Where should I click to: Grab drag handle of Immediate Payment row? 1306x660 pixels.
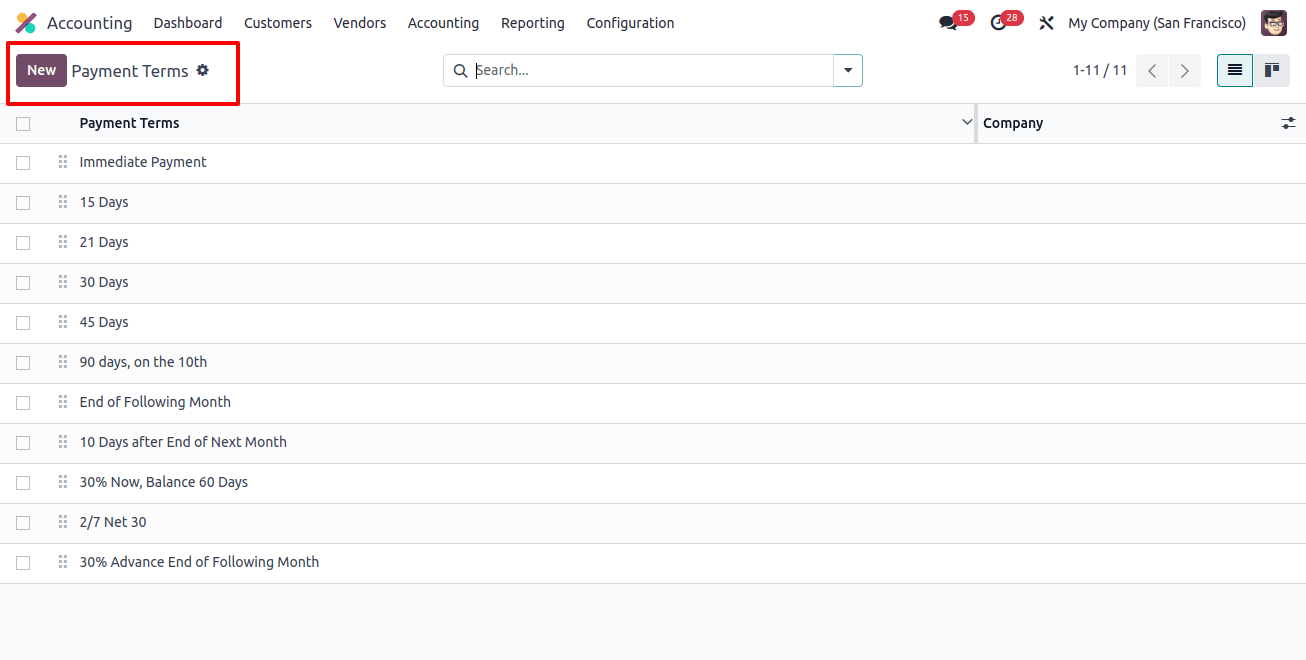tap(63, 162)
